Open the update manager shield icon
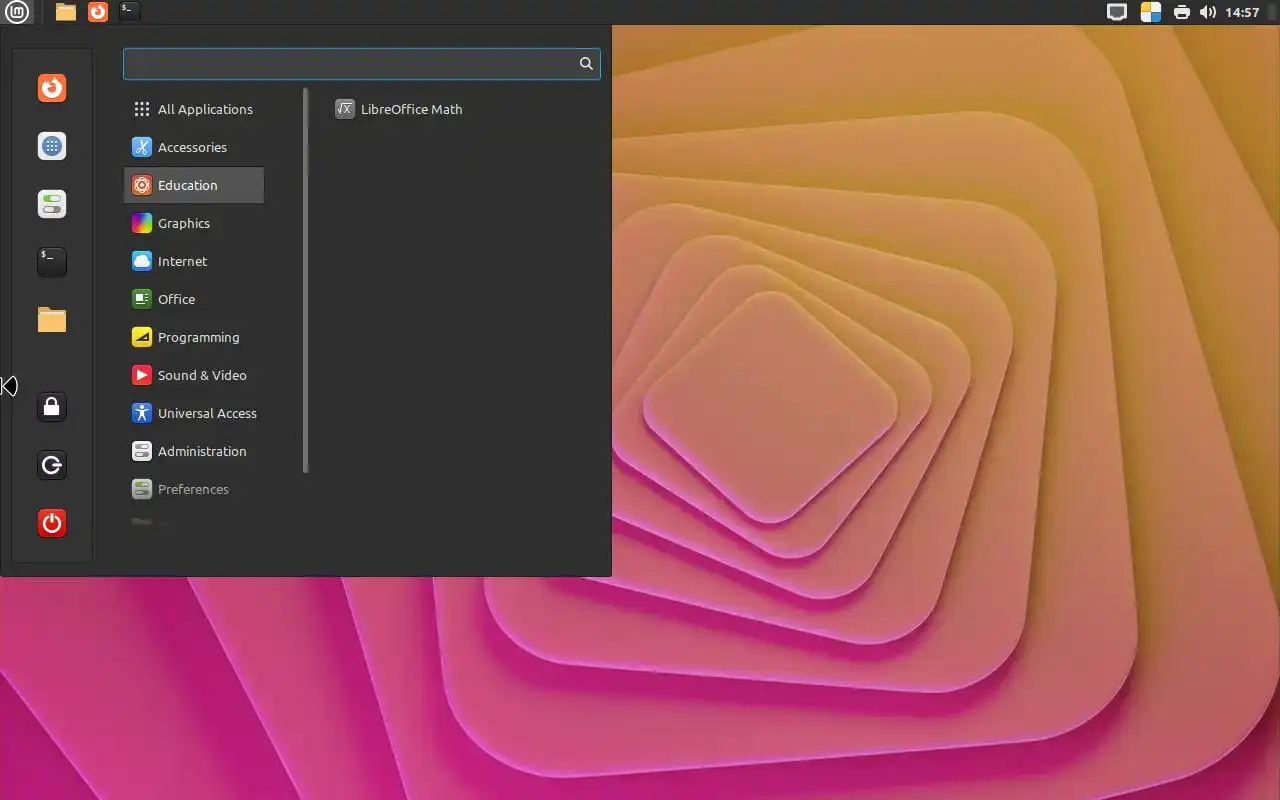 pyautogui.click(x=1151, y=12)
